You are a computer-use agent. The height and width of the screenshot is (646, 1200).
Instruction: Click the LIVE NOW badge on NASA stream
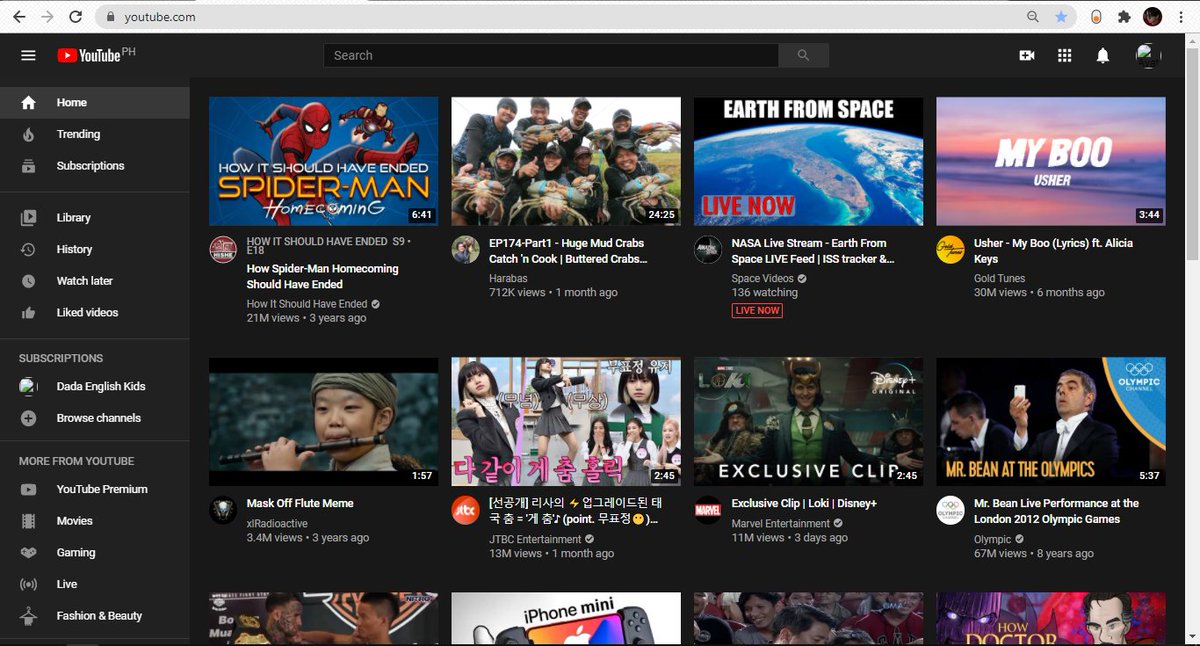(757, 310)
